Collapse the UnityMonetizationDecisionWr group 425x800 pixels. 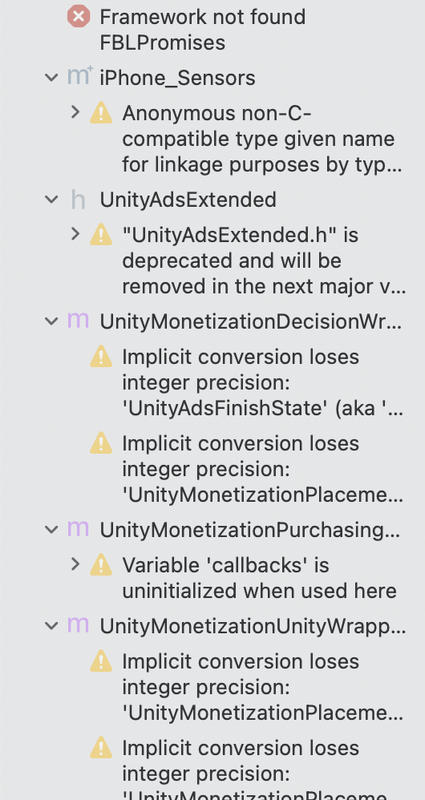[52, 321]
